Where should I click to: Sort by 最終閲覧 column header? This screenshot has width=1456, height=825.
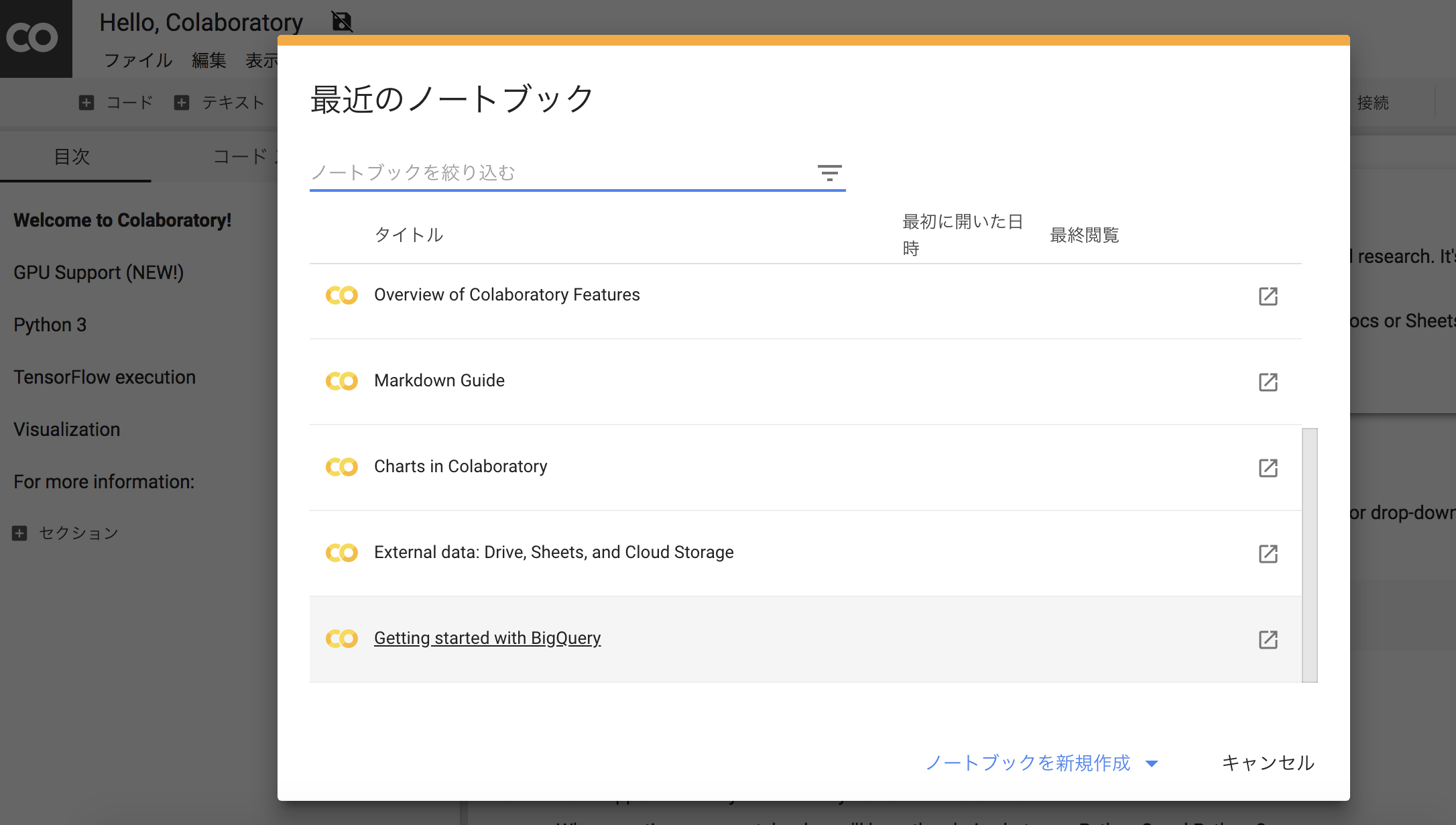click(x=1085, y=235)
